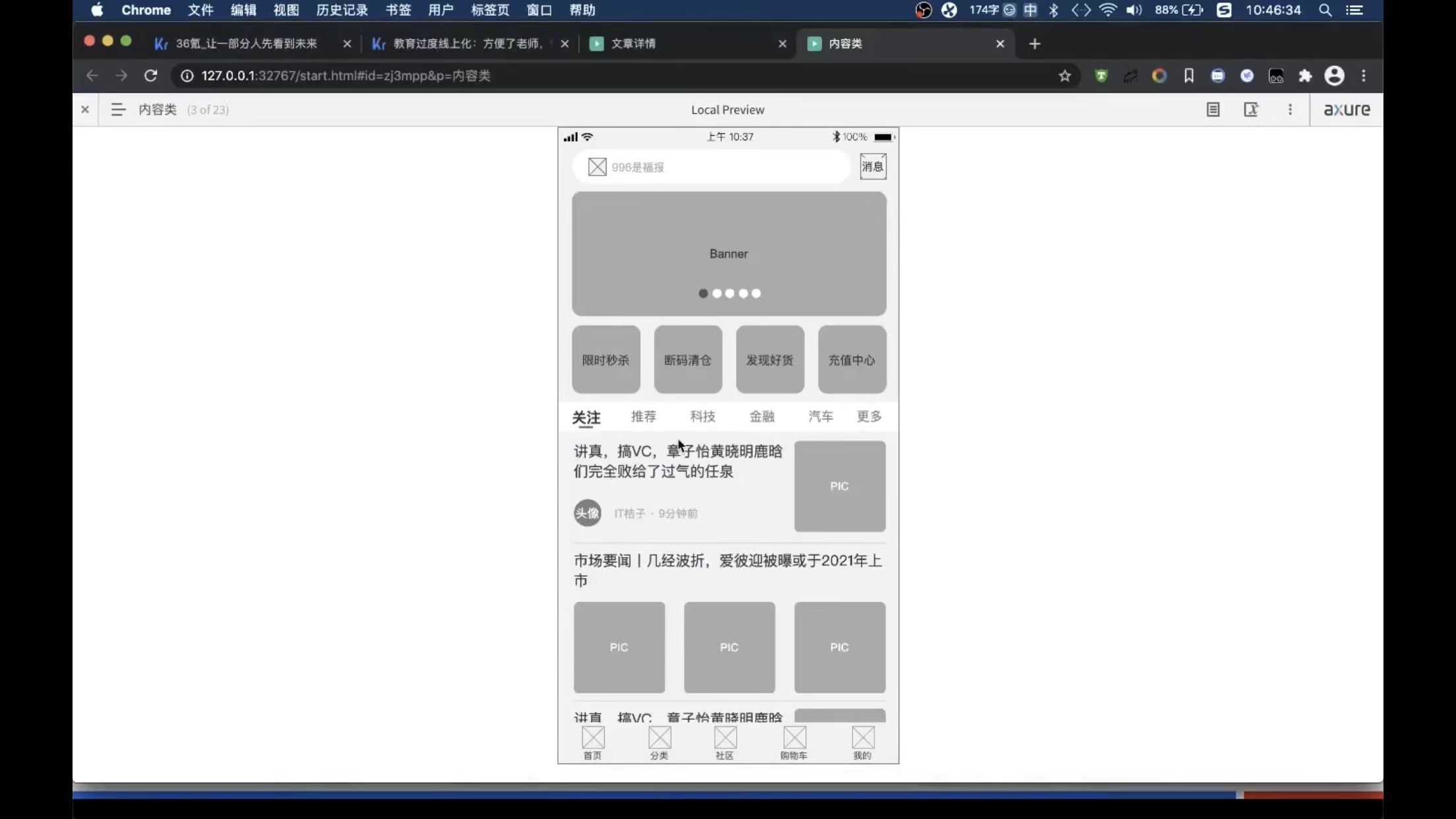Viewport: 1456px width, 819px height.
Task: Select the last banner carousel dot
Action: click(x=756, y=293)
